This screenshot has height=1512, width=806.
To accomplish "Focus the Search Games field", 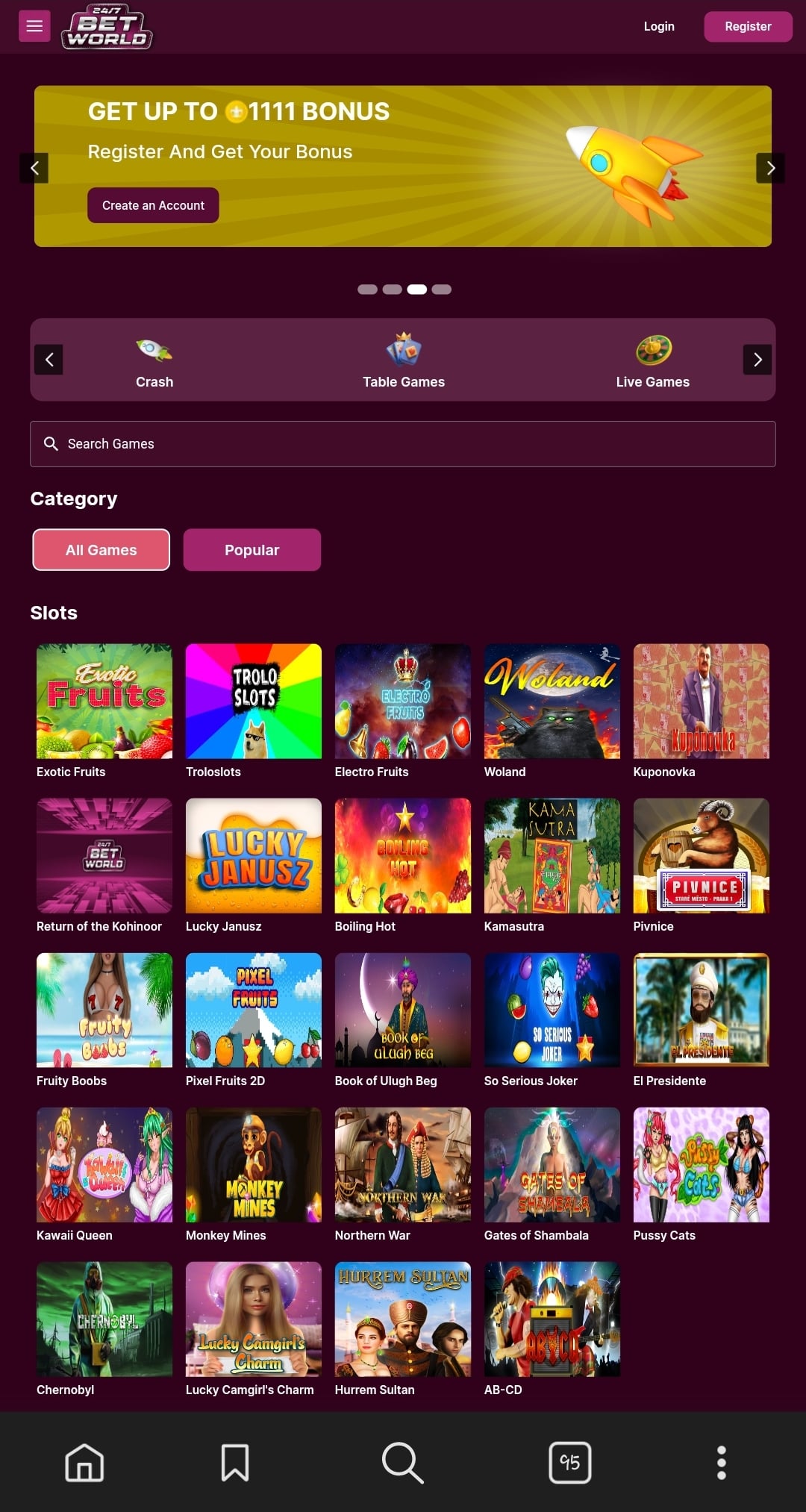I will click(403, 444).
